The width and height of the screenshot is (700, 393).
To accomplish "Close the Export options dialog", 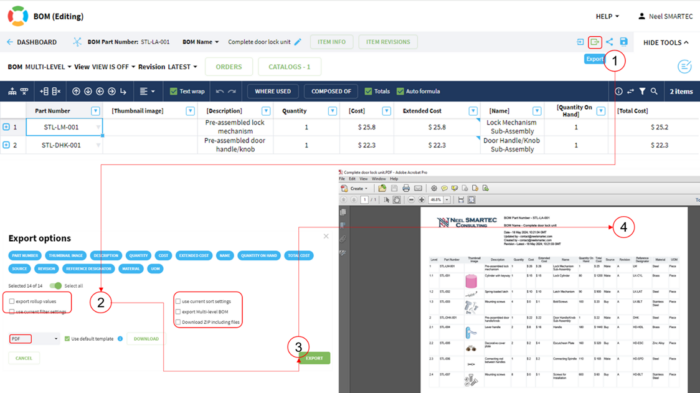I will [x=326, y=236].
